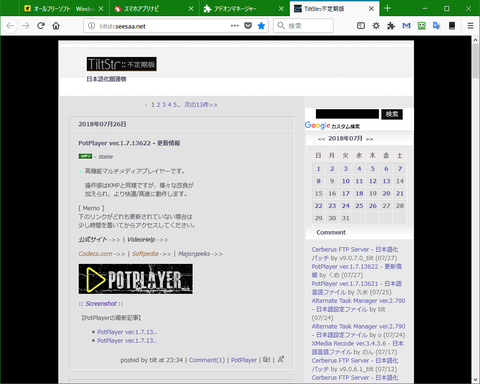Viewport: 480px width, 384px height.
Task: Open the translate extension icon
Action: coord(437,26)
